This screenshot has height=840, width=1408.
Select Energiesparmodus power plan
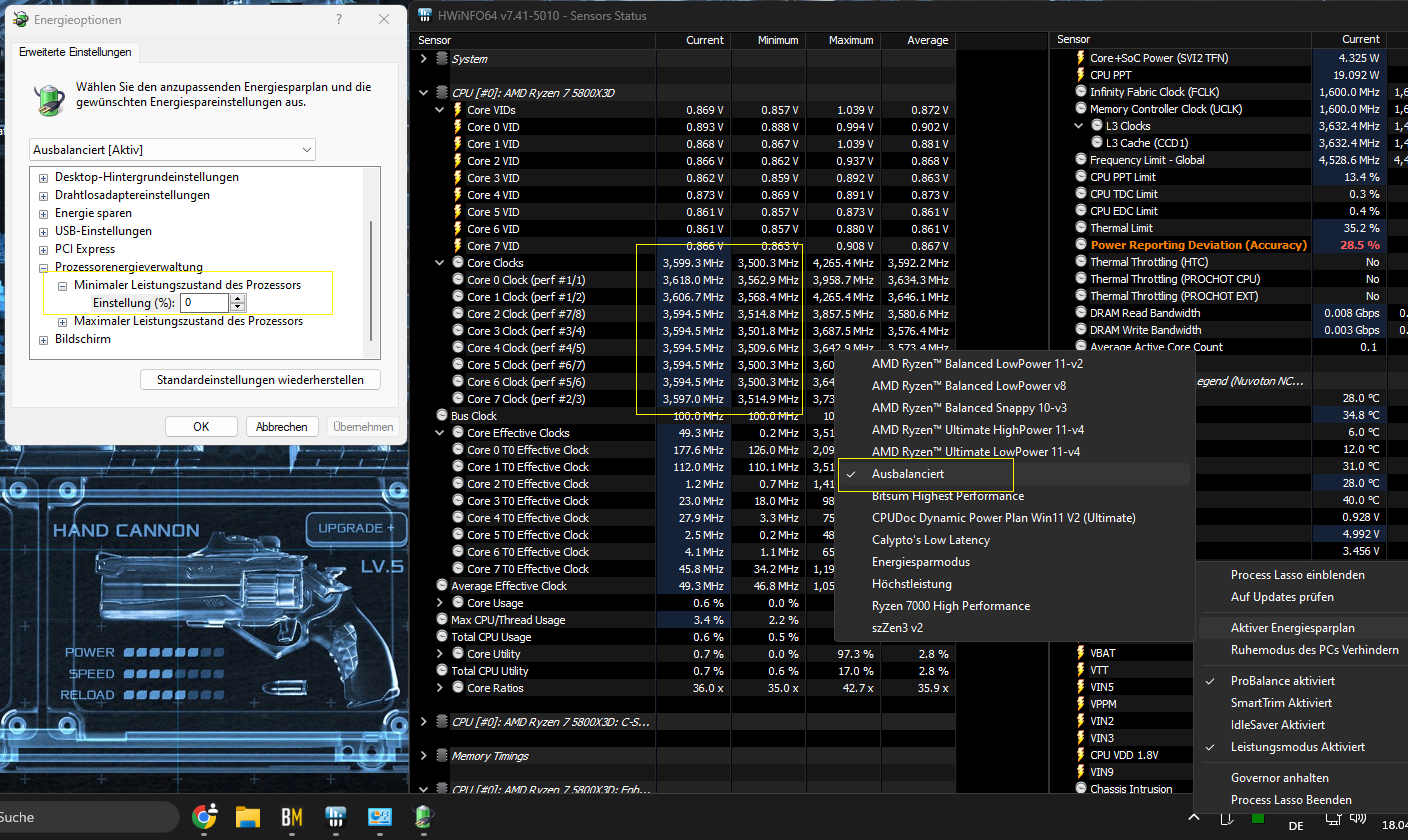coord(1013,562)
